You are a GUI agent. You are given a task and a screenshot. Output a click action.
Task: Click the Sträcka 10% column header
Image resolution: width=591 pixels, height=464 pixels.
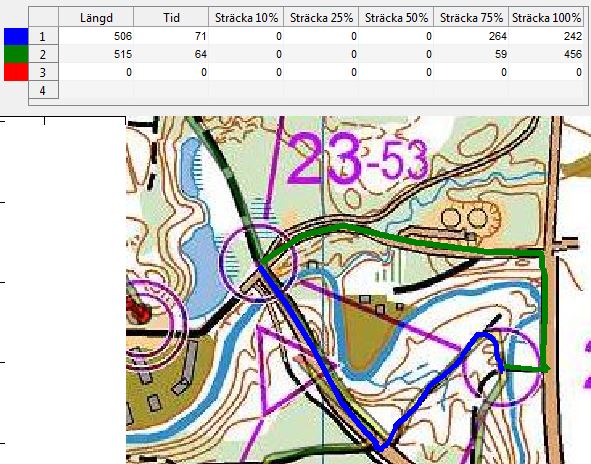pyautogui.click(x=246, y=17)
